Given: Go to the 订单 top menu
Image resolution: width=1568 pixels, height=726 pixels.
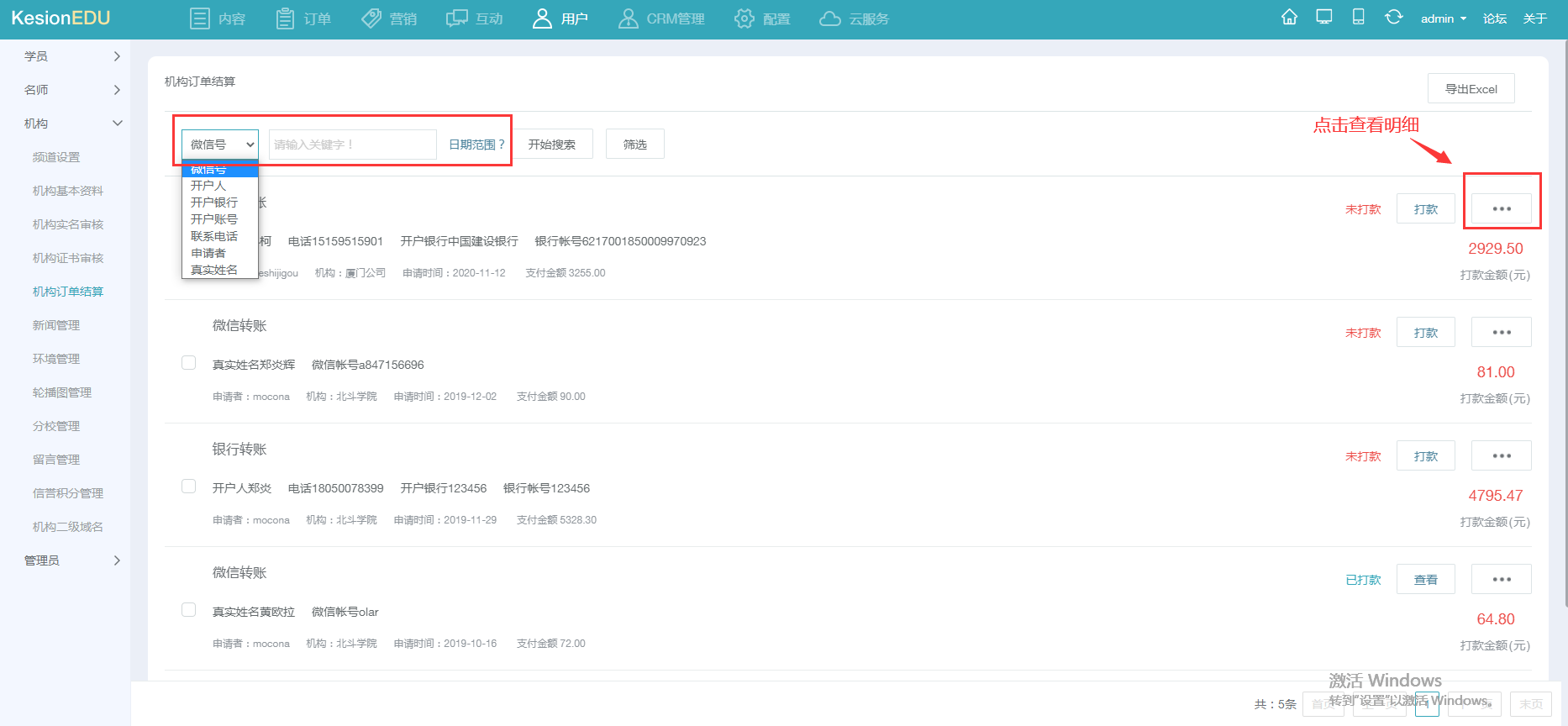Looking at the screenshot, I should click(303, 18).
